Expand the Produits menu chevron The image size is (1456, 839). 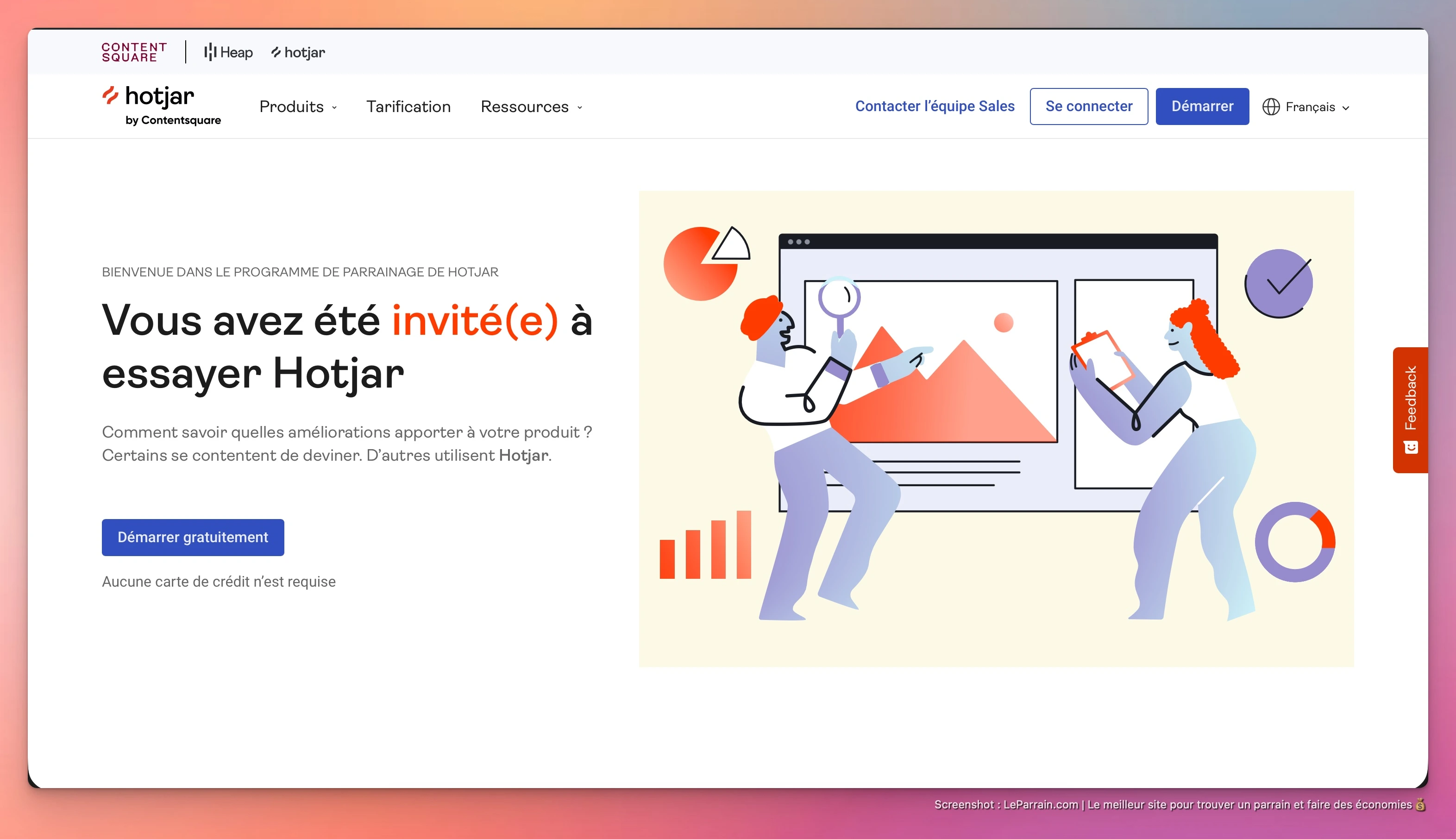pos(335,108)
